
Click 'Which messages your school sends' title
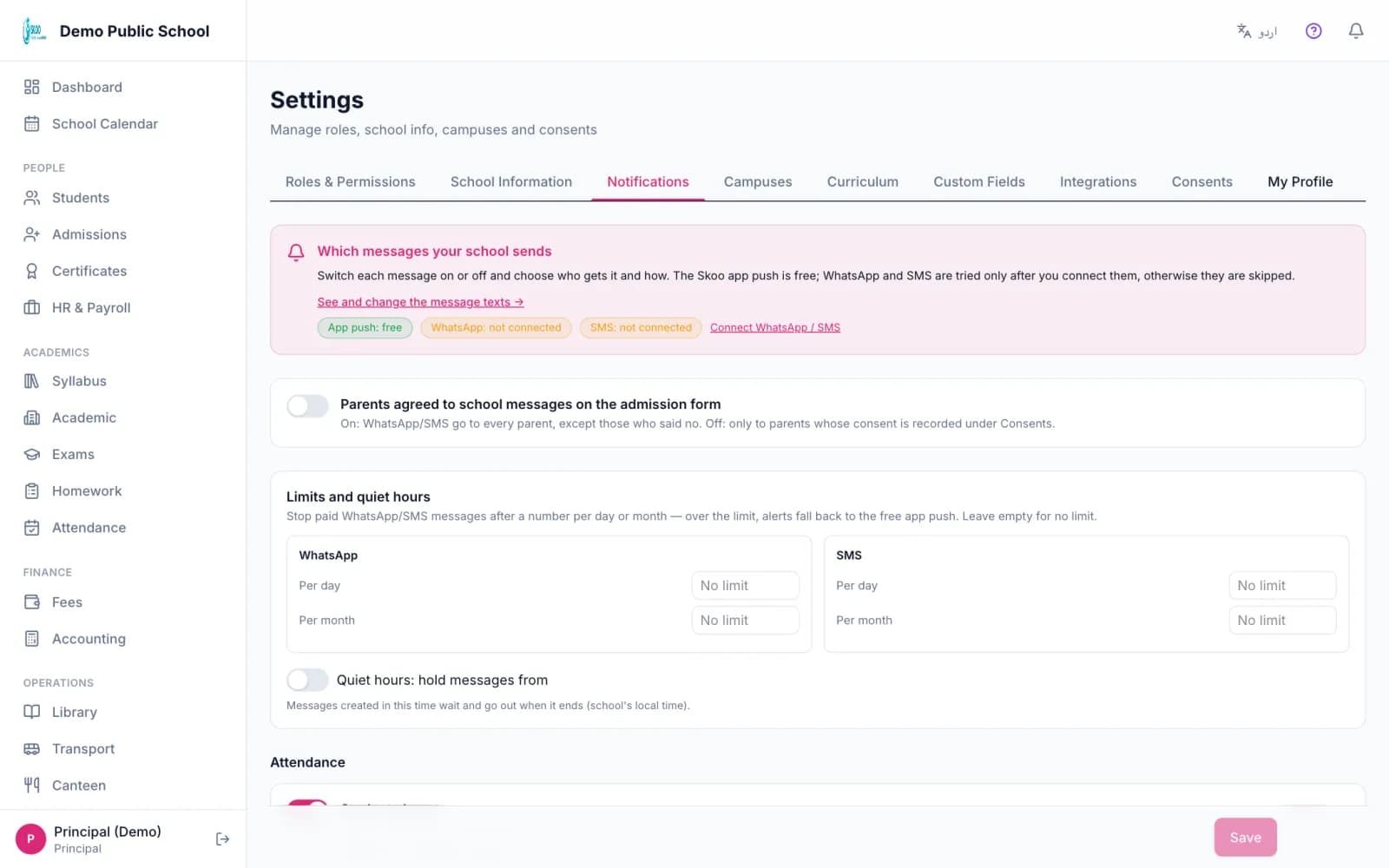click(x=434, y=251)
